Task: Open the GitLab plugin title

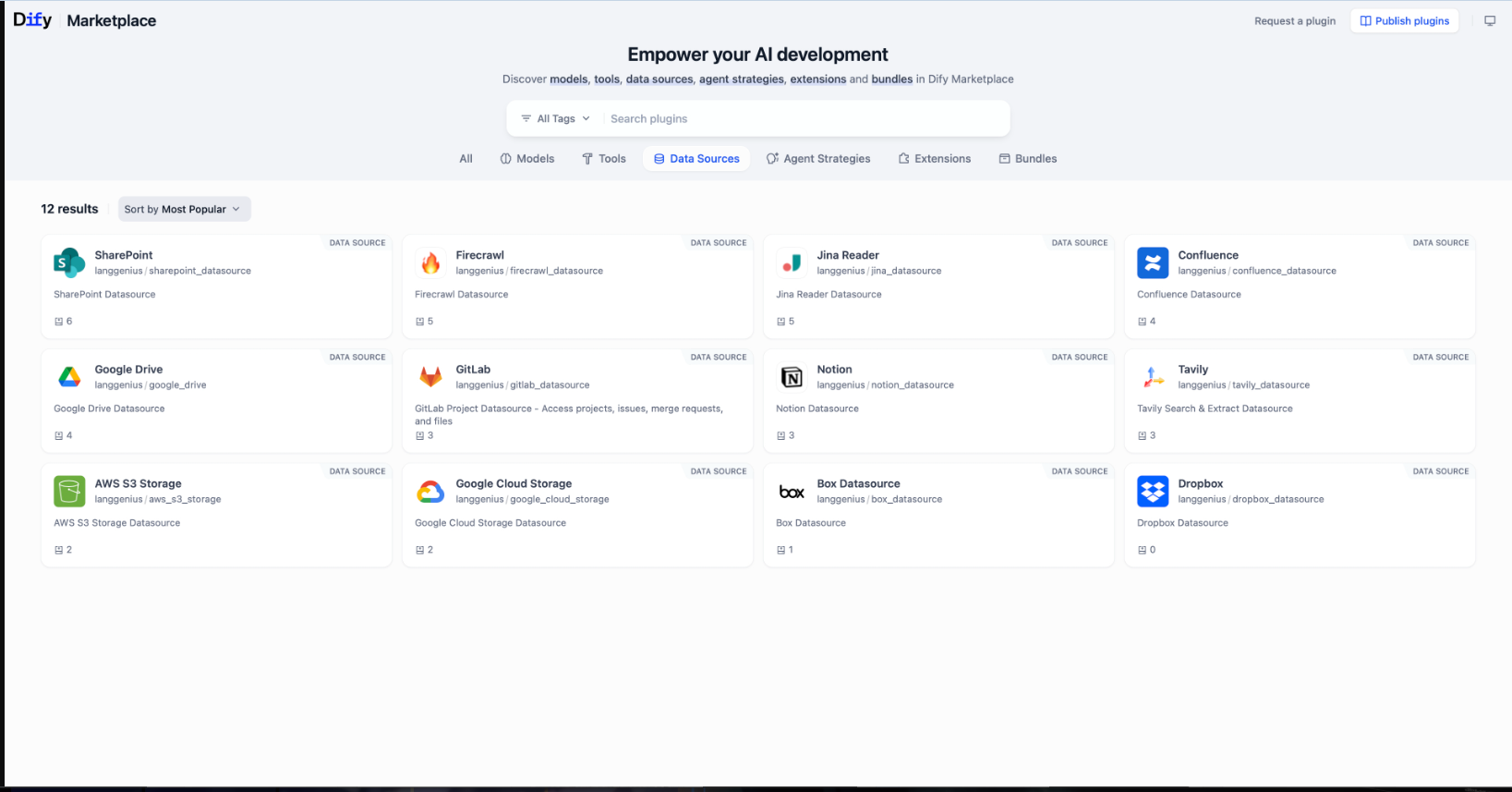Action: [473, 370]
